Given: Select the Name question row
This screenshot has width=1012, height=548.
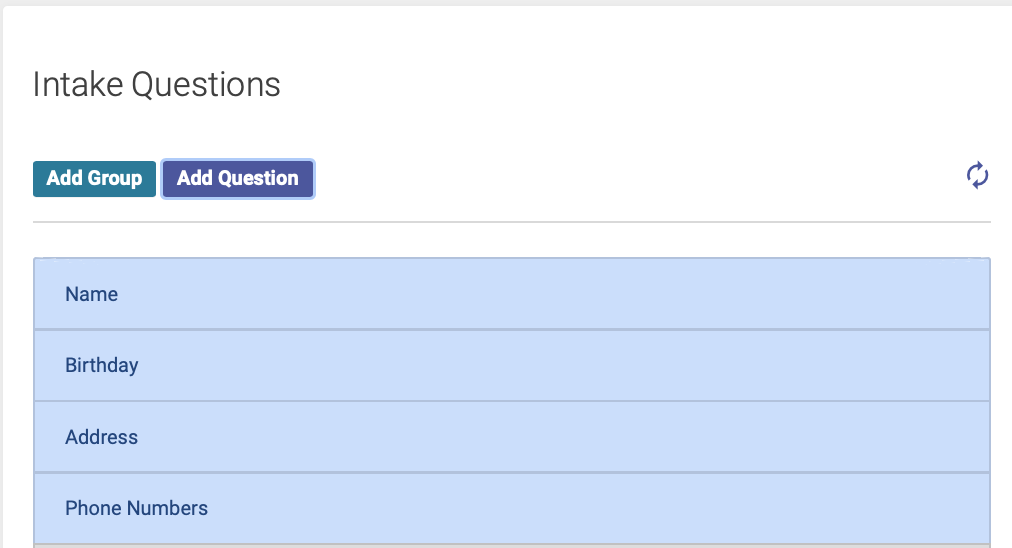Looking at the screenshot, I should click(512, 294).
